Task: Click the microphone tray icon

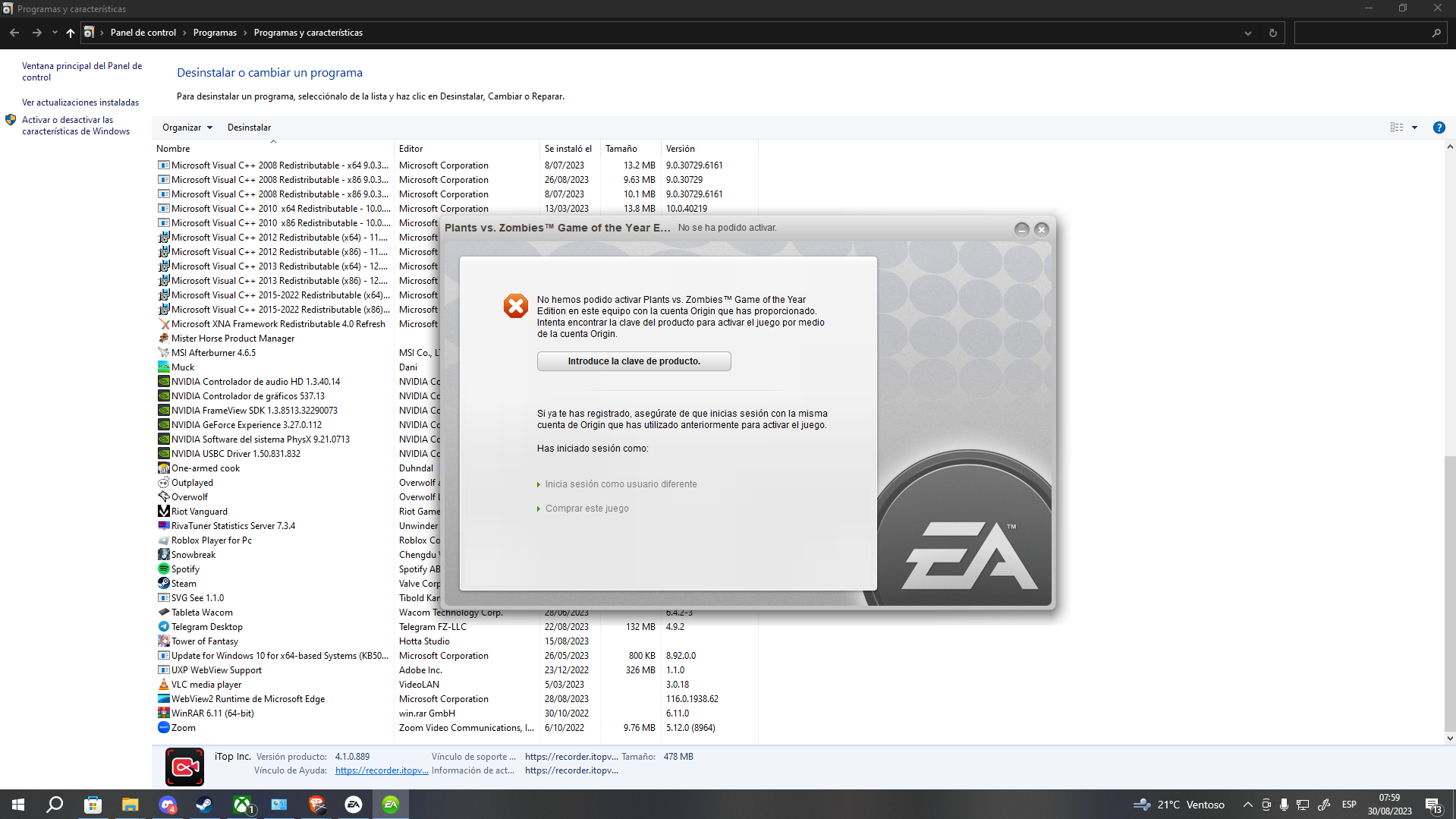Action: pyautogui.click(x=1284, y=805)
